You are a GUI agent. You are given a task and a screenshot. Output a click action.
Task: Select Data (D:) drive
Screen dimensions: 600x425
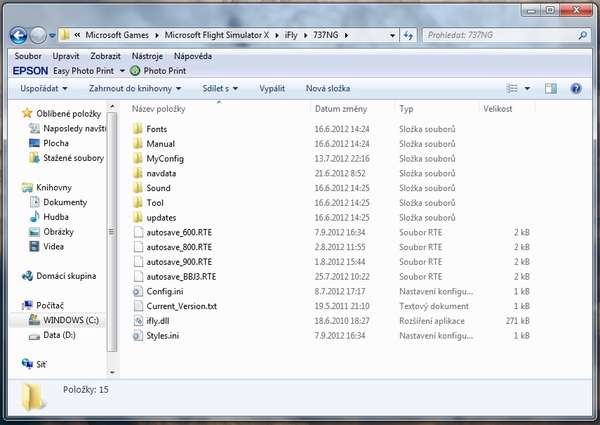tap(59, 335)
